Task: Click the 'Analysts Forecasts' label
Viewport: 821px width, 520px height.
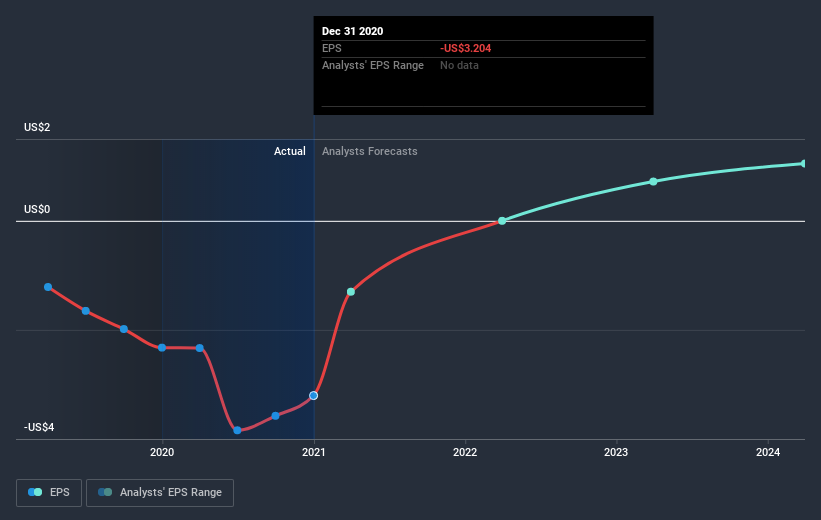Action: (370, 151)
